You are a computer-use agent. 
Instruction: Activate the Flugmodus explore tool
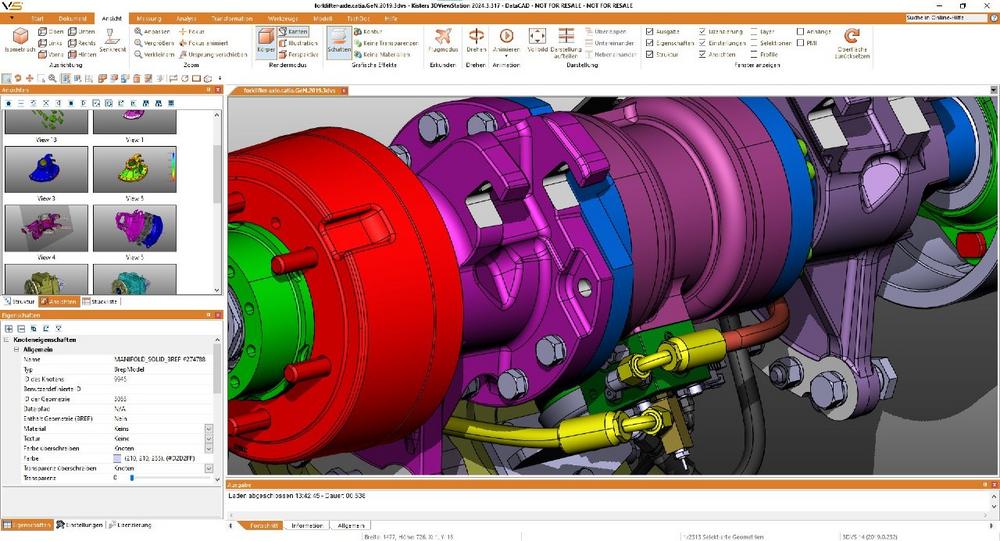pos(441,40)
